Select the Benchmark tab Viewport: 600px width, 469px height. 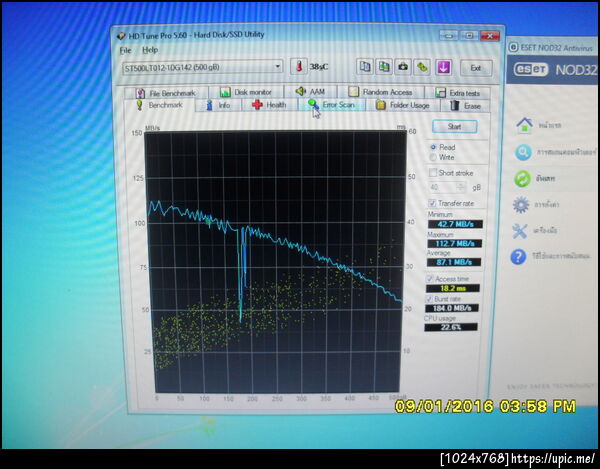click(x=160, y=105)
